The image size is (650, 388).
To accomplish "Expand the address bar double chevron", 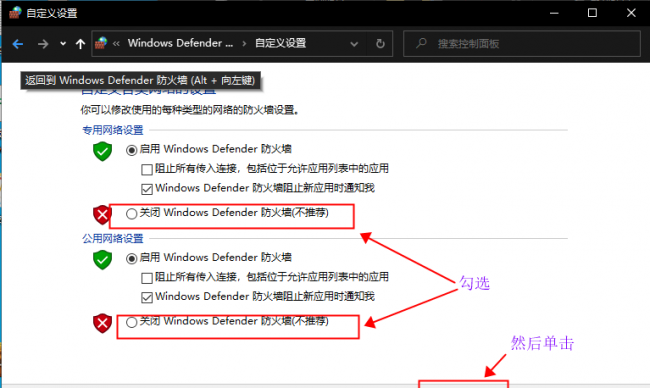I will point(116,44).
